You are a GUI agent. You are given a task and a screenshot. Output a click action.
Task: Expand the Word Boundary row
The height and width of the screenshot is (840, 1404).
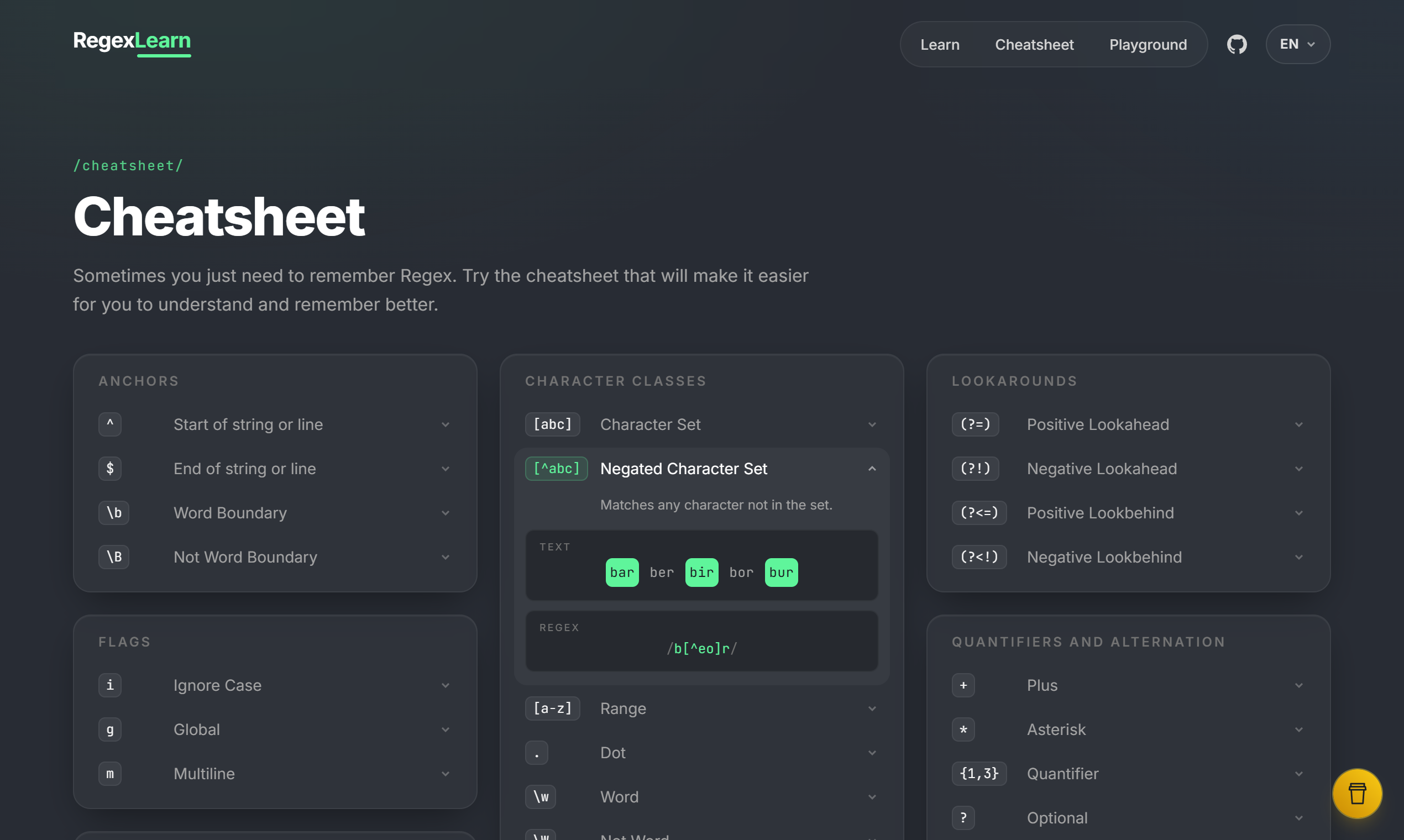(x=275, y=513)
